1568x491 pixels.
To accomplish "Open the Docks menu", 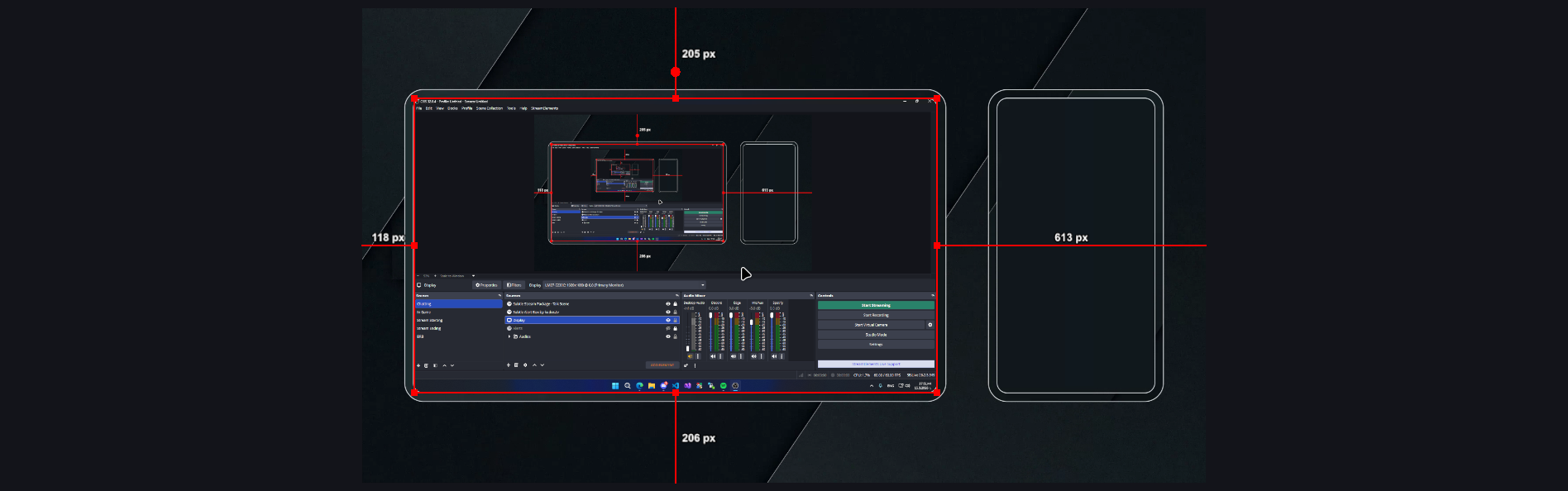I will [x=452, y=108].
